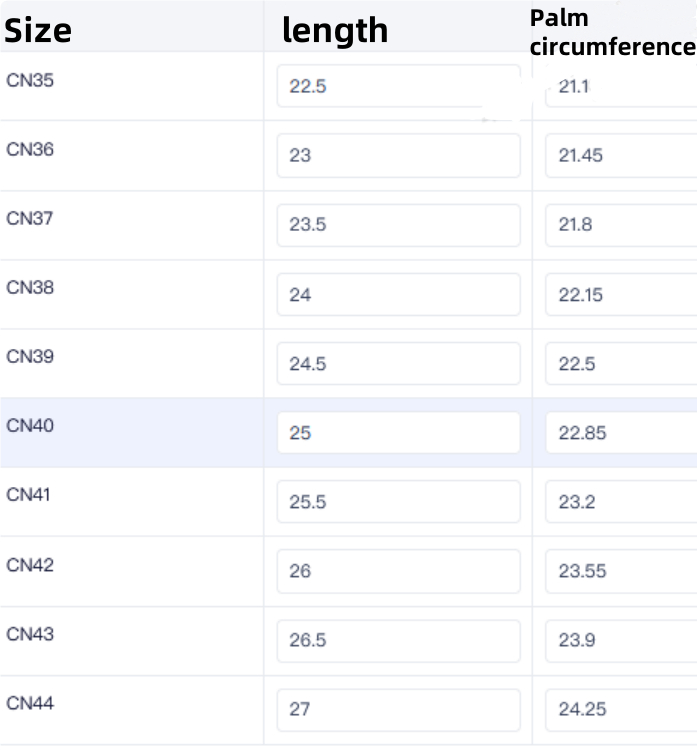Edit the CN39 palm circumference value 22.5

[x=620, y=364]
